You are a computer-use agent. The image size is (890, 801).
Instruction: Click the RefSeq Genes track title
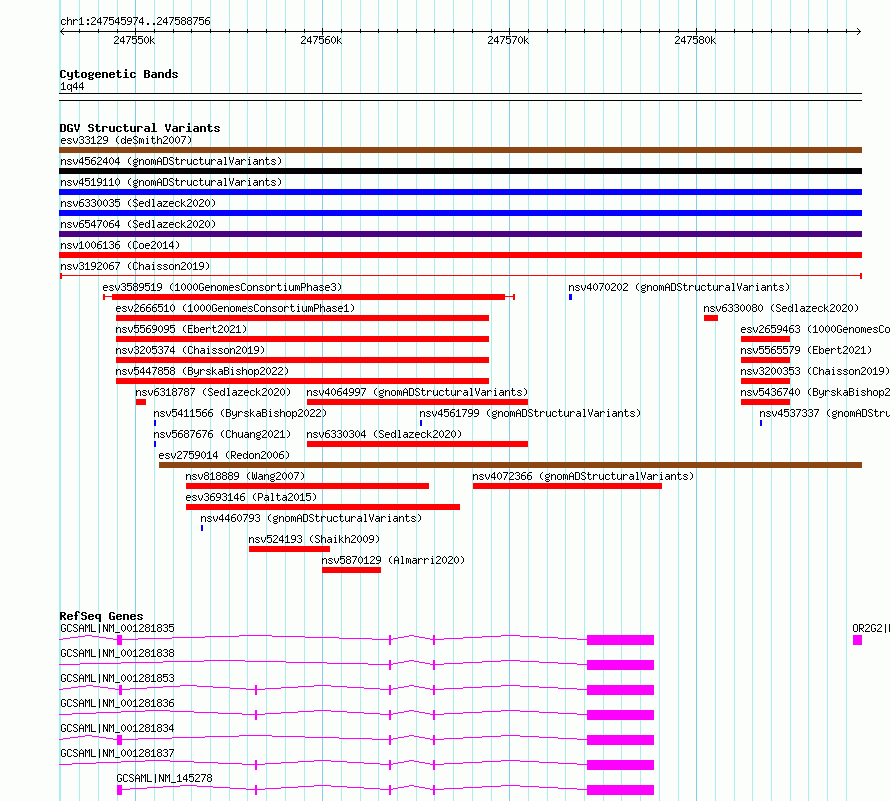(101, 616)
